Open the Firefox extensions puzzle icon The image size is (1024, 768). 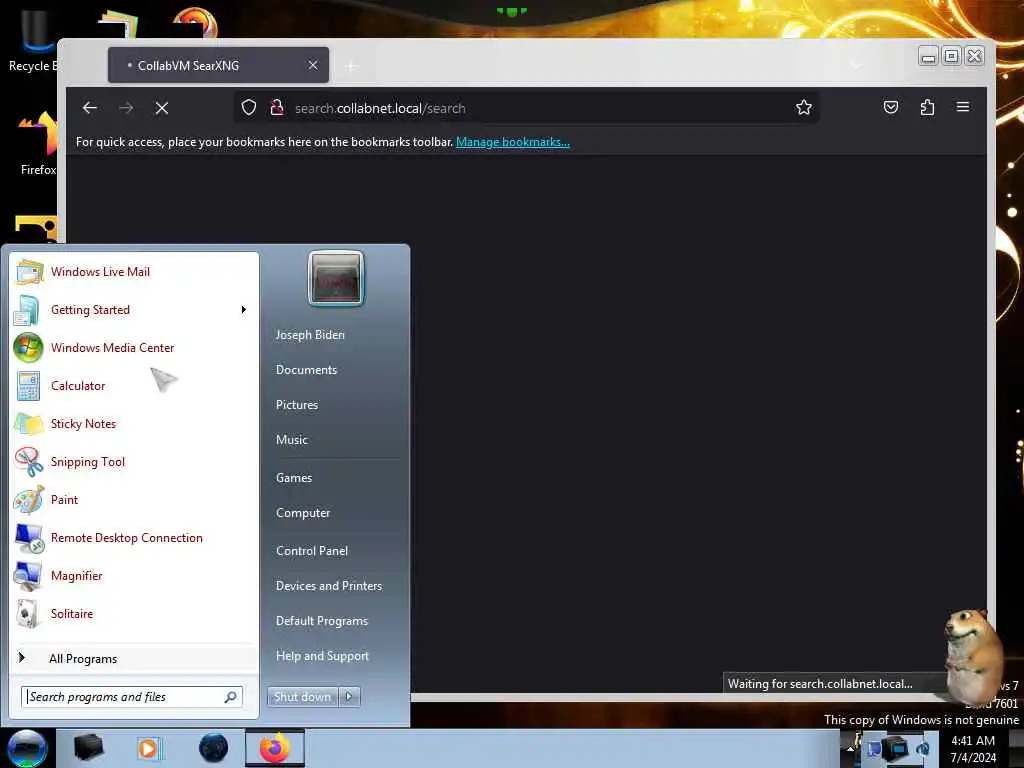(927, 107)
